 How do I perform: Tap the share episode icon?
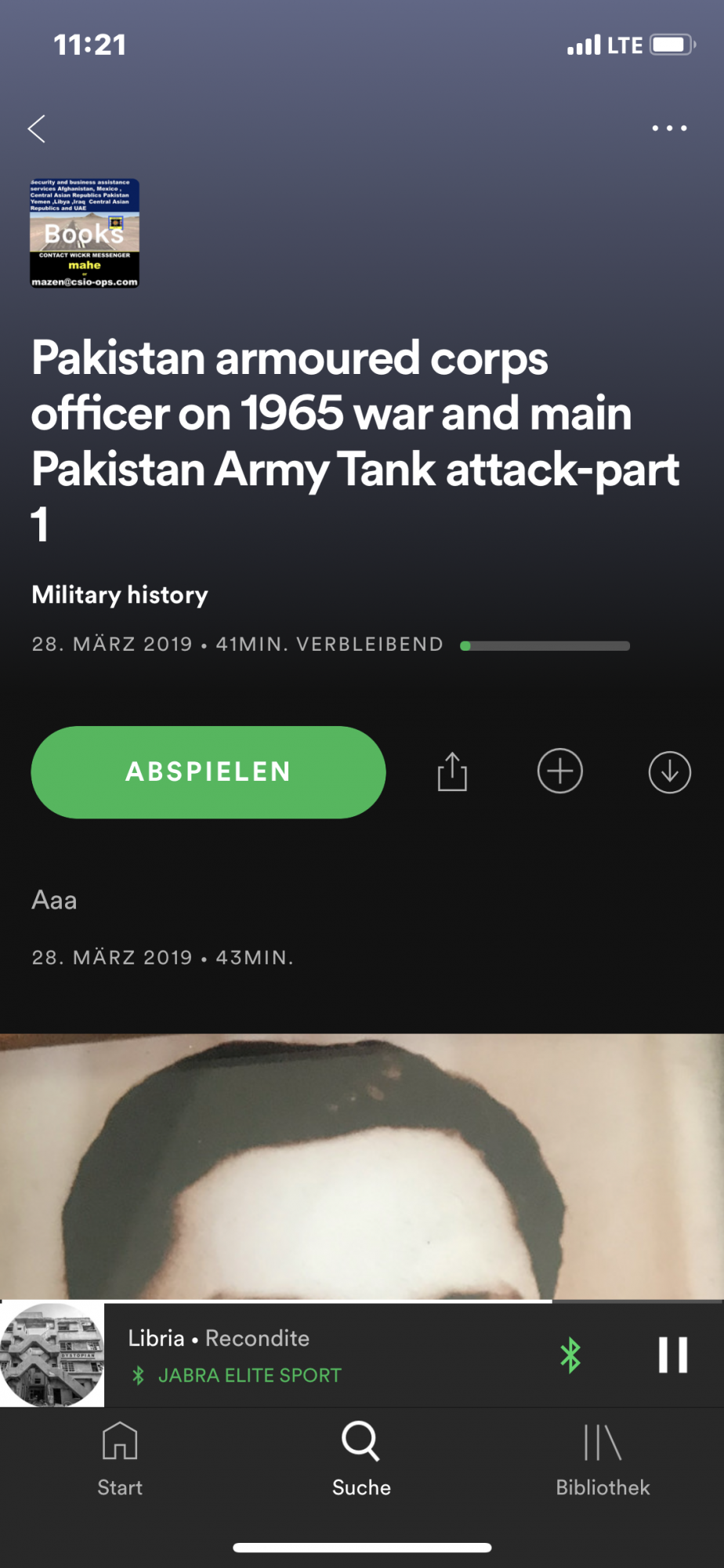tap(452, 771)
